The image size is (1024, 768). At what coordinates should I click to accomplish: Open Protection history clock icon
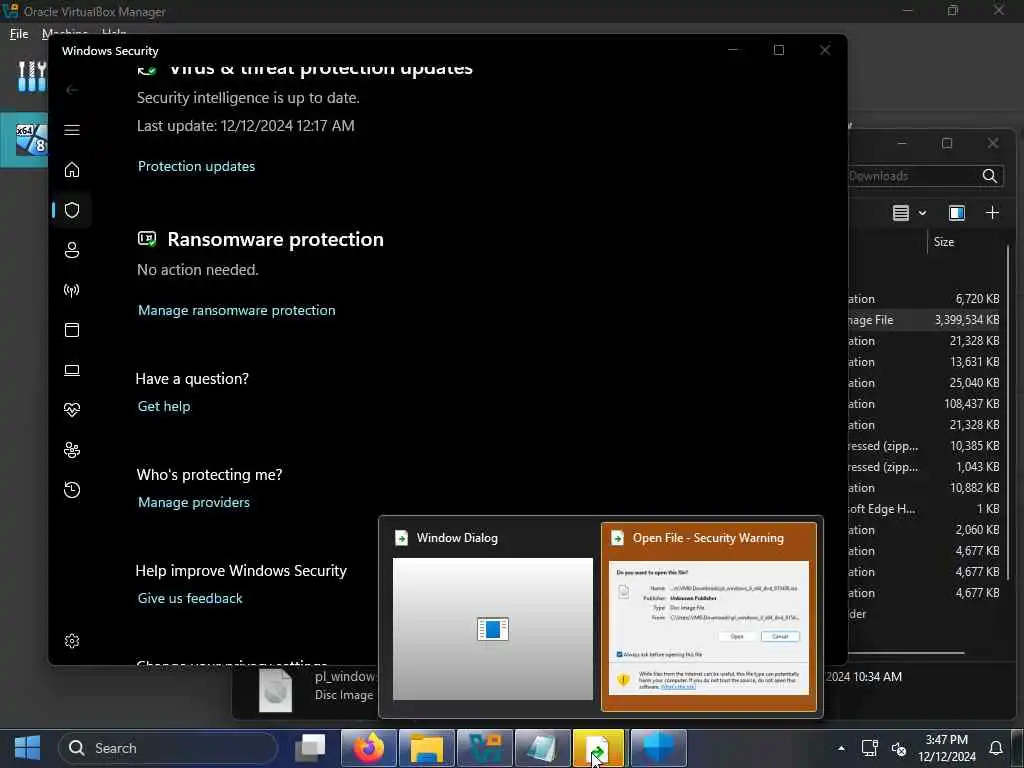72,490
